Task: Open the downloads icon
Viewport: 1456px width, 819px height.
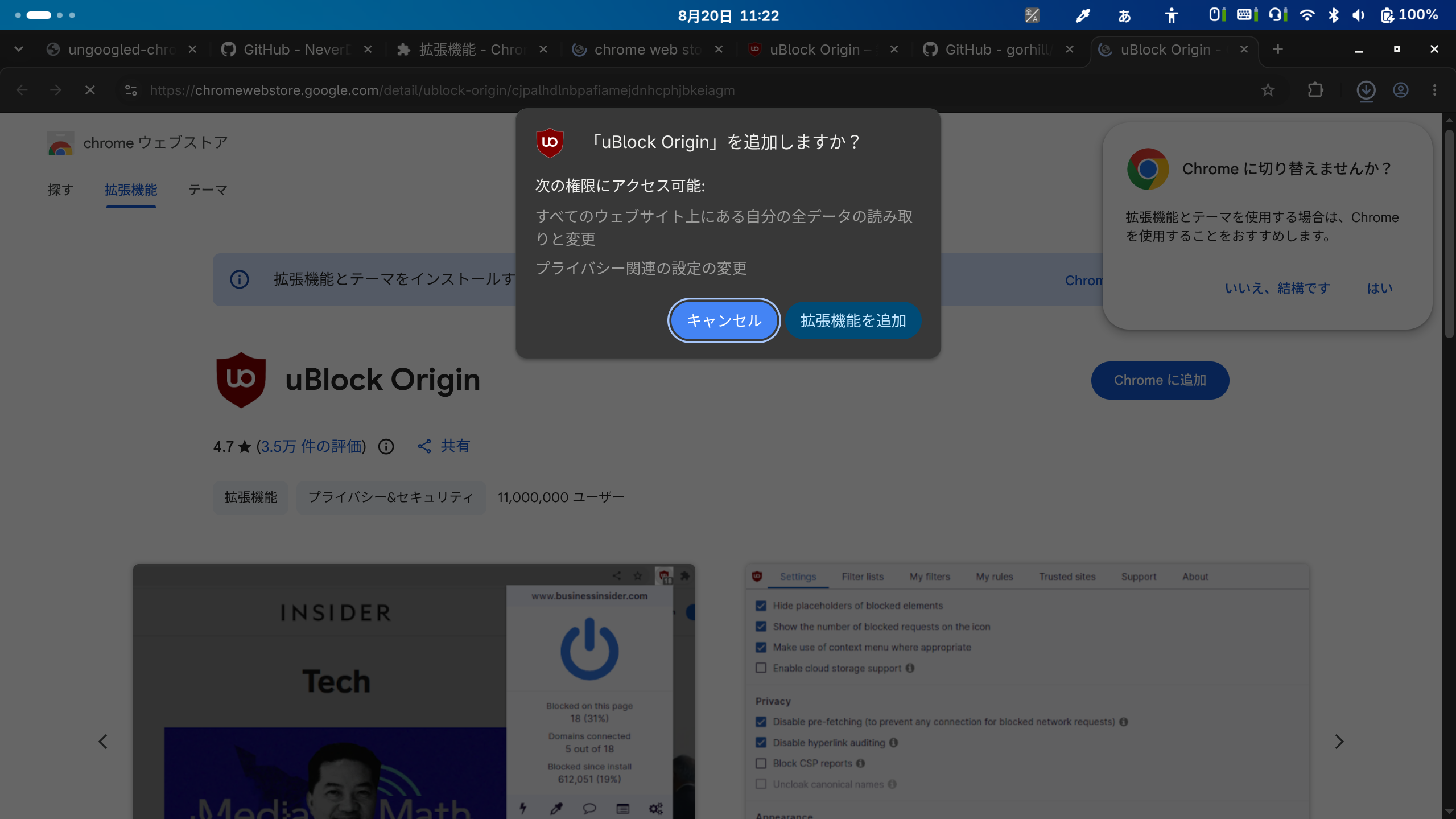Action: point(1366,90)
